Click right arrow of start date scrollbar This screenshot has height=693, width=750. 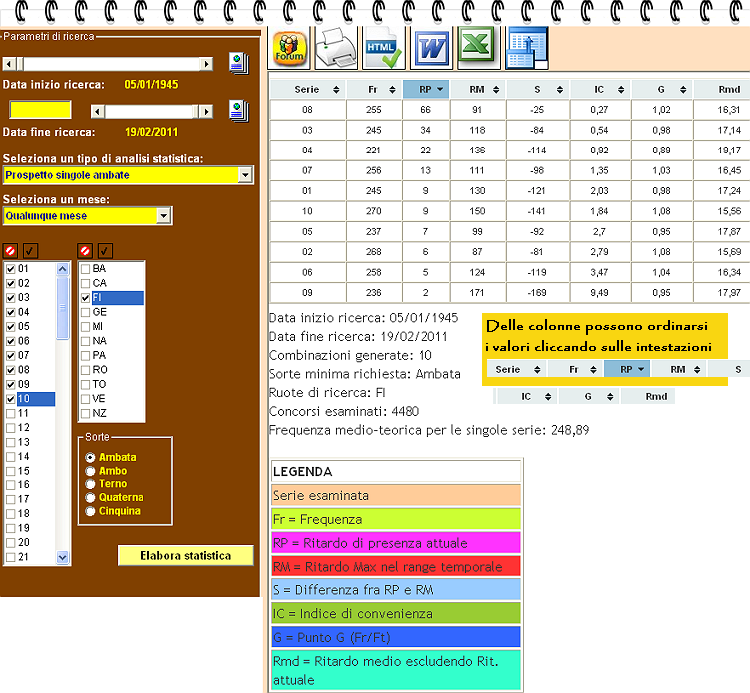[206, 64]
